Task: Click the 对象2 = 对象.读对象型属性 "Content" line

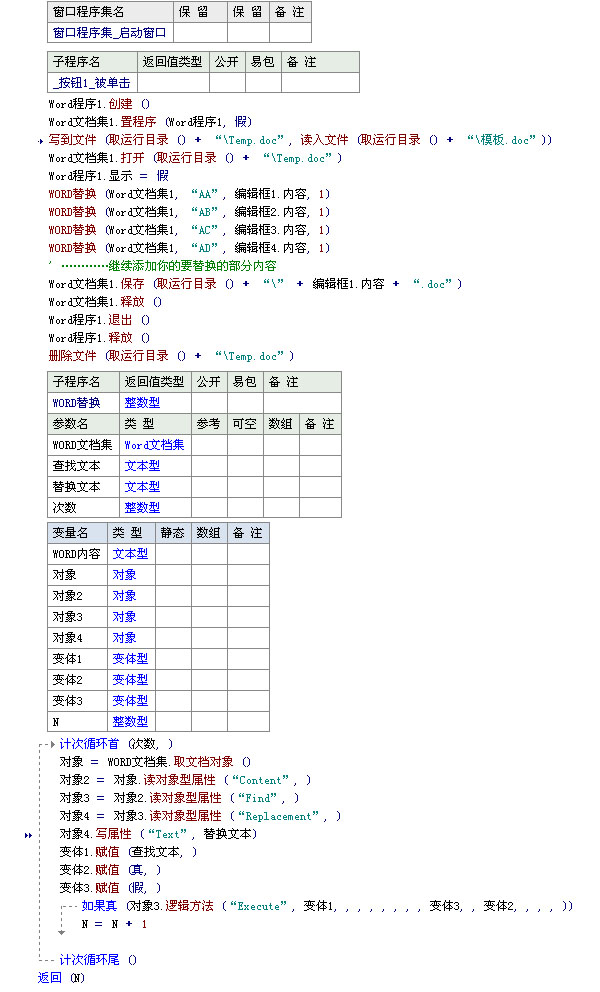Action: coord(185,780)
